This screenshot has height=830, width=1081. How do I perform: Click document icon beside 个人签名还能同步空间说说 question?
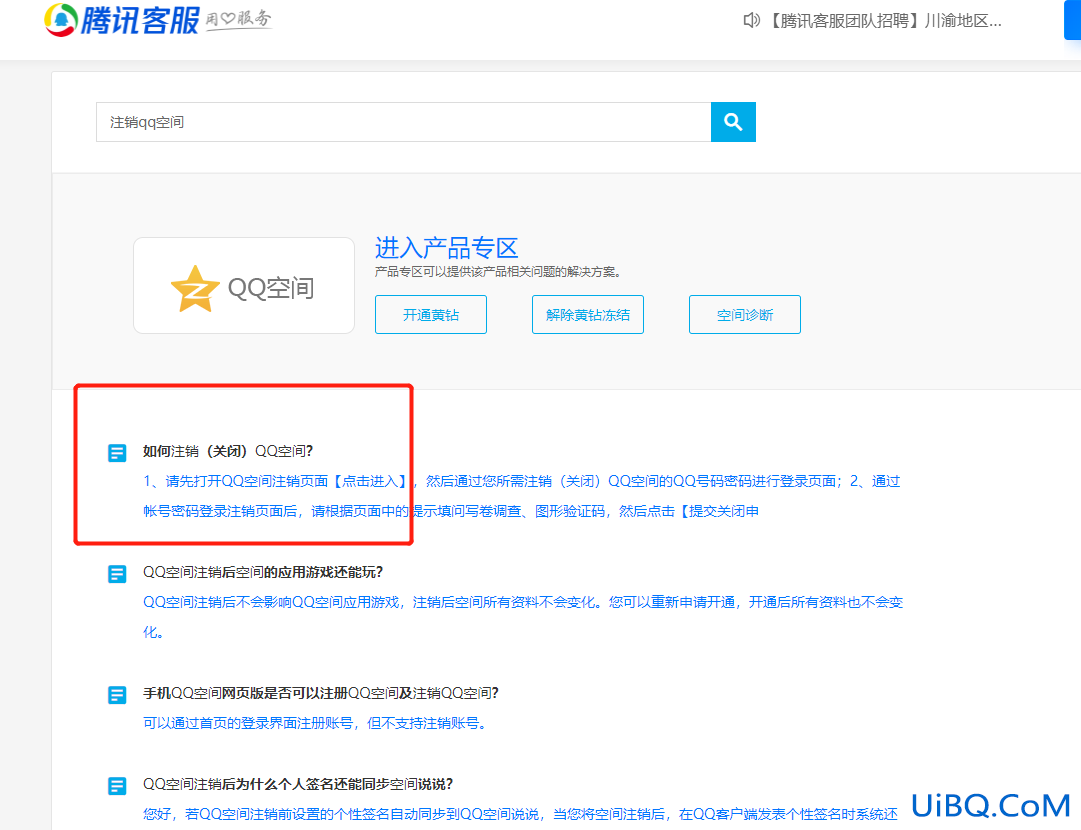click(117, 786)
